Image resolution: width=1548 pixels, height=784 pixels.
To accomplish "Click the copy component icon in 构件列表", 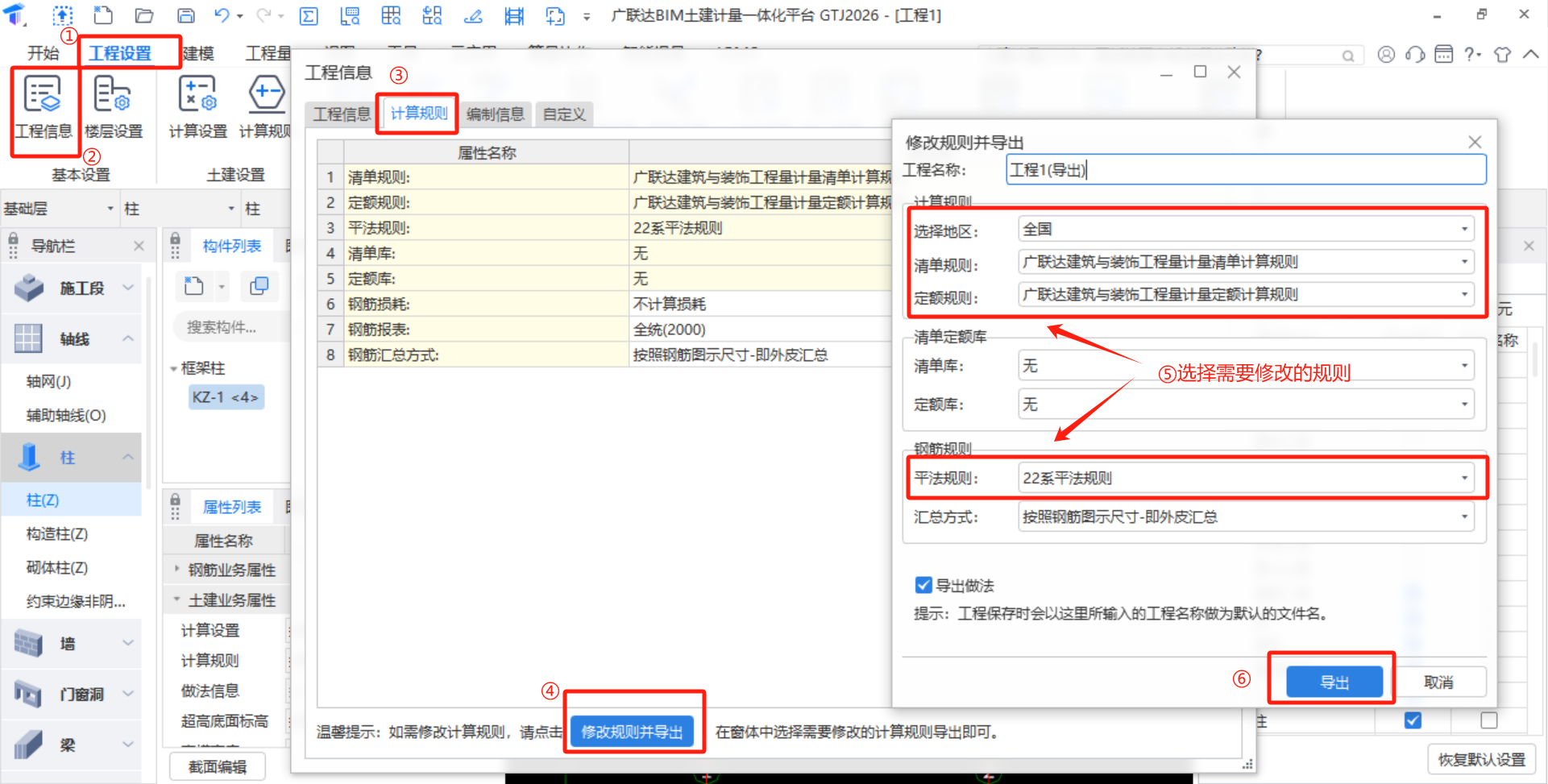I will (x=259, y=286).
